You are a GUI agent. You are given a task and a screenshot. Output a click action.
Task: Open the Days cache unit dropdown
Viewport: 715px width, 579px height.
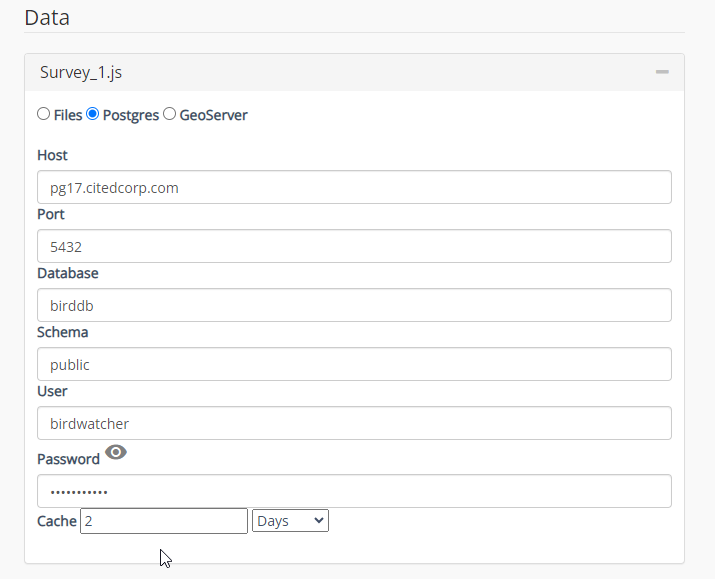click(x=290, y=521)
